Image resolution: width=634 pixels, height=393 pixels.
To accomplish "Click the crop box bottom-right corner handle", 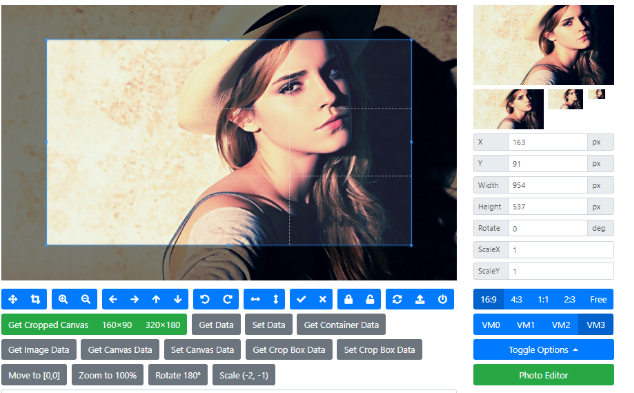I will click(x=411, y=245).
